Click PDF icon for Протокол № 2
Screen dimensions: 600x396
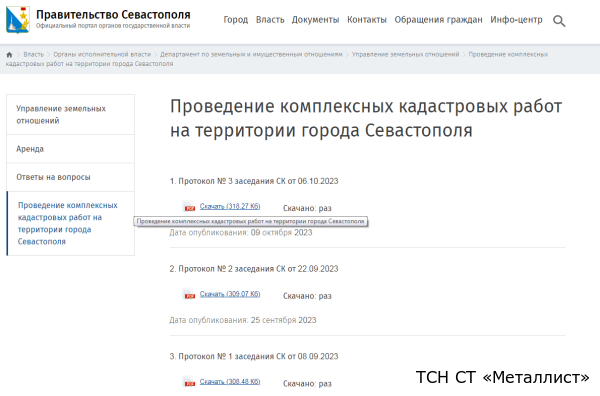tap(189, 294)
